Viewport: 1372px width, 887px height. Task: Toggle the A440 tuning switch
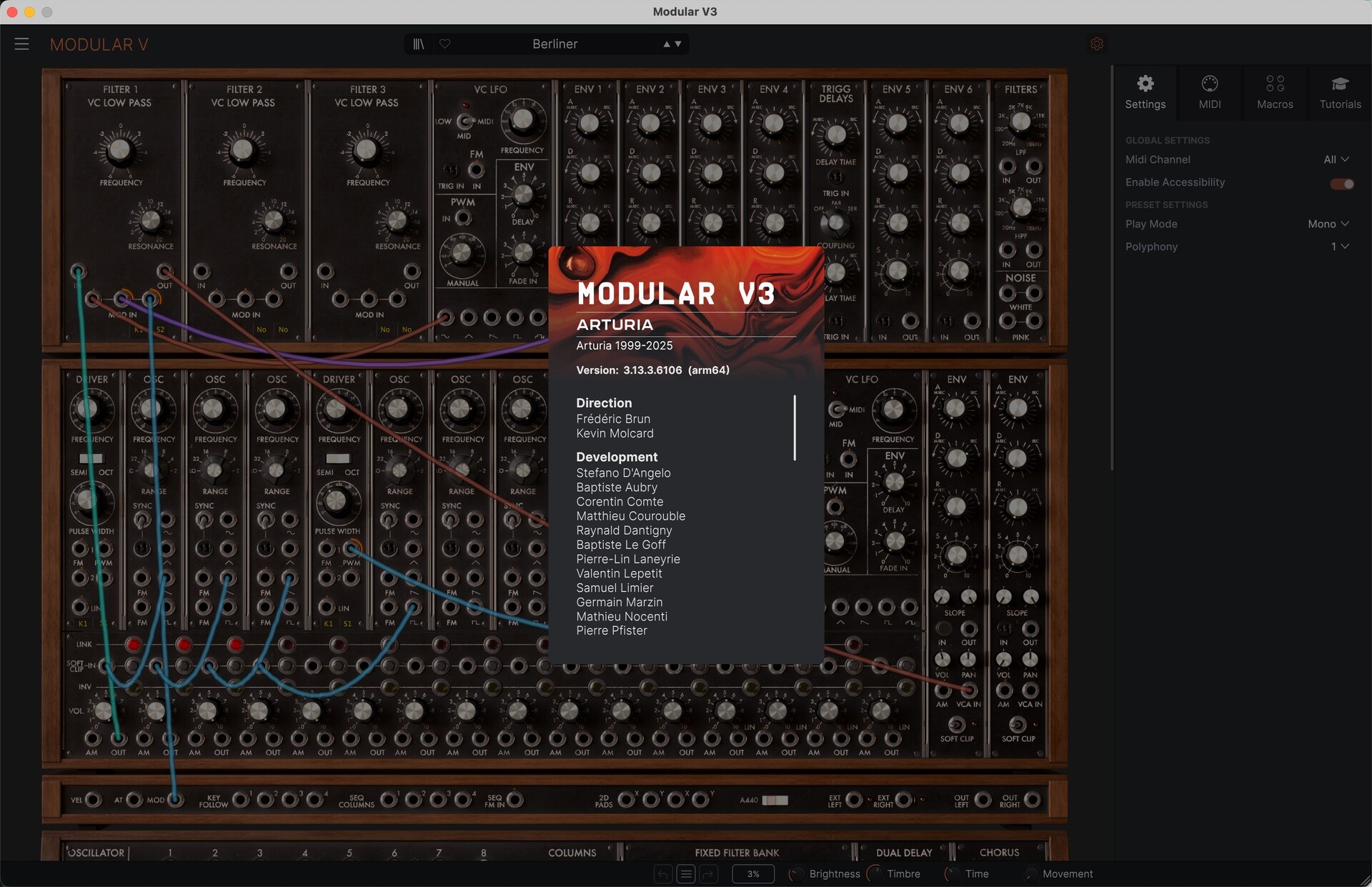click(x=775, y=800)
